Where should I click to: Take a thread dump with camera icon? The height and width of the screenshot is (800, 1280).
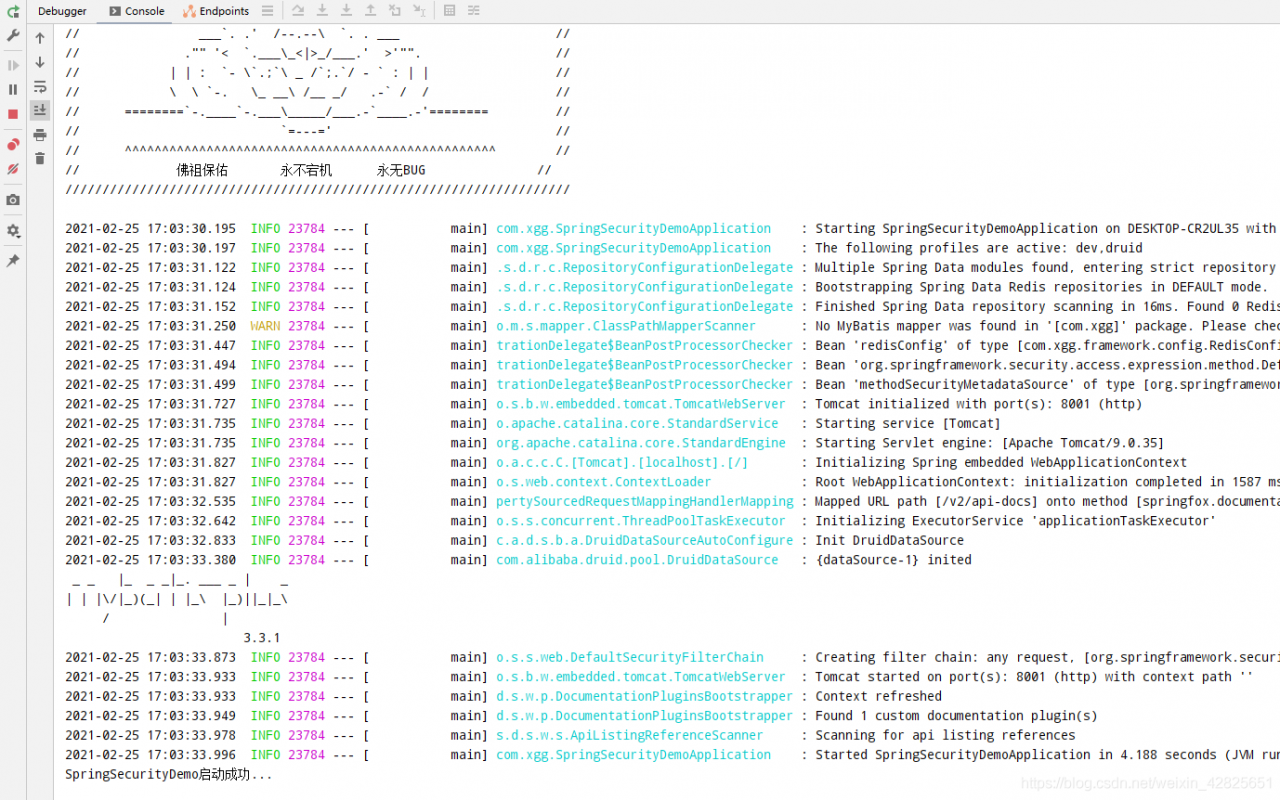(13, 200)
